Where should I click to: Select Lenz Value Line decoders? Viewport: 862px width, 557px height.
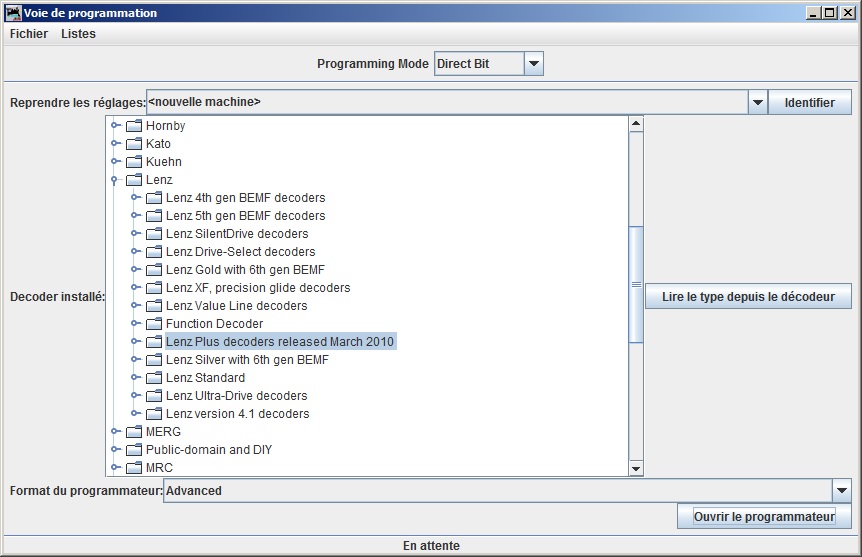[x=236, y=306]
